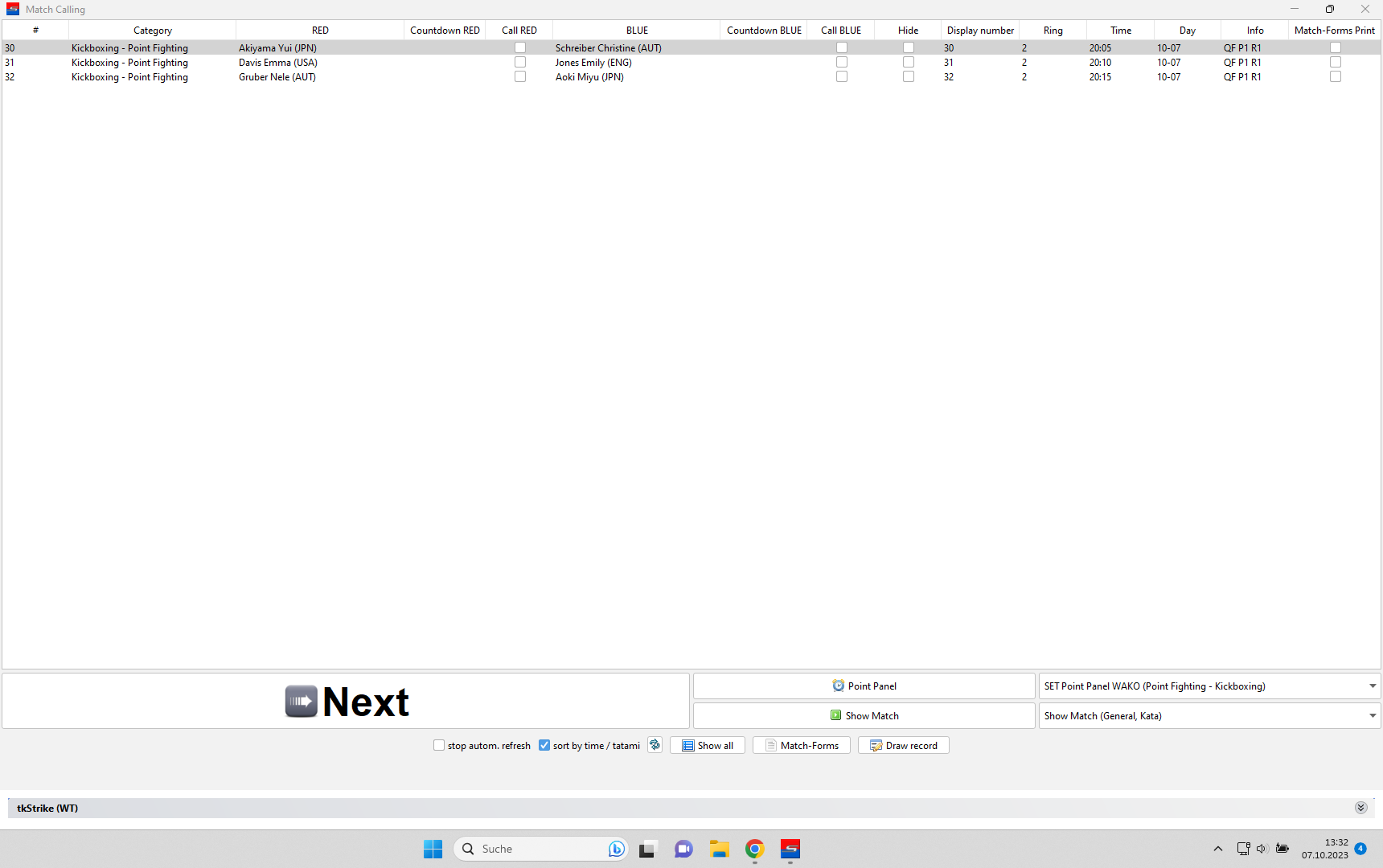This screenshot has height=868, width=1383.
Task: Sort by Ring column header
Action: pyautogui.click(x=1053, y=31)
